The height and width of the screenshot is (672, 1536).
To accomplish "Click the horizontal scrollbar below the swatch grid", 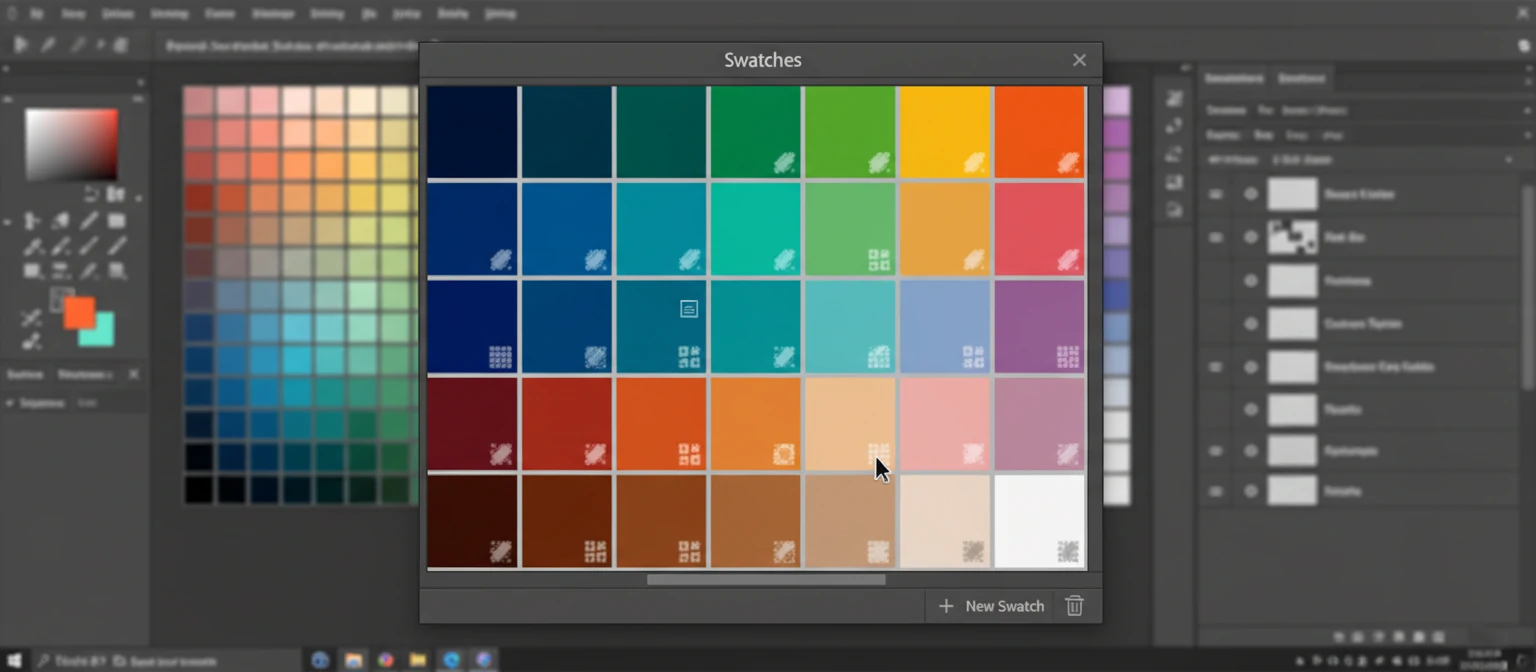I will click(765, 580).
